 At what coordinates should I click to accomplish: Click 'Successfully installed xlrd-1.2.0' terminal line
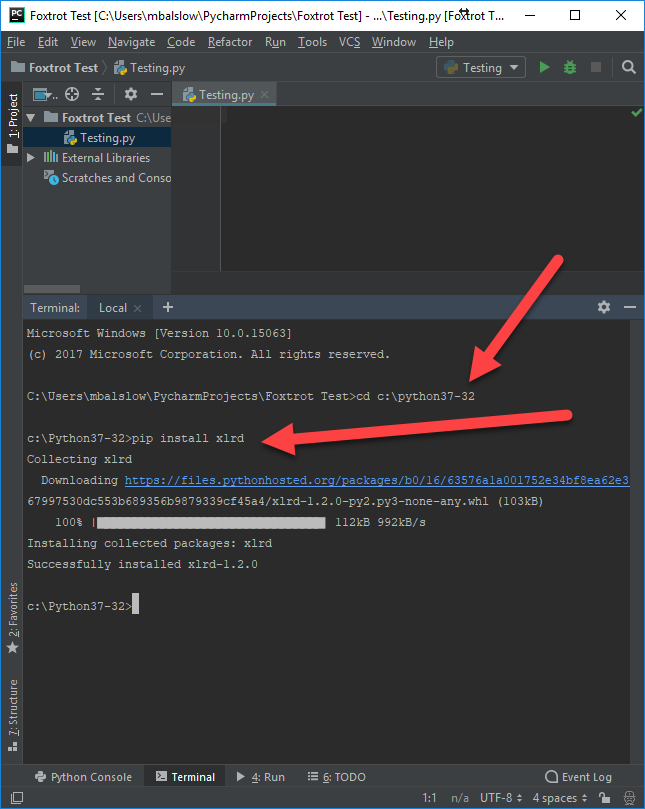(x=142, y=564)
